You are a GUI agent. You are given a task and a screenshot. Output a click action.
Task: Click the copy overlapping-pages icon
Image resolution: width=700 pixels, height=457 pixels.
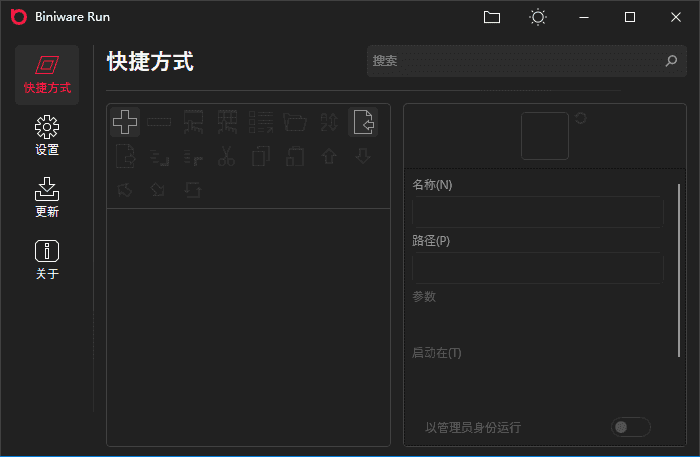[x=261, y=156]
